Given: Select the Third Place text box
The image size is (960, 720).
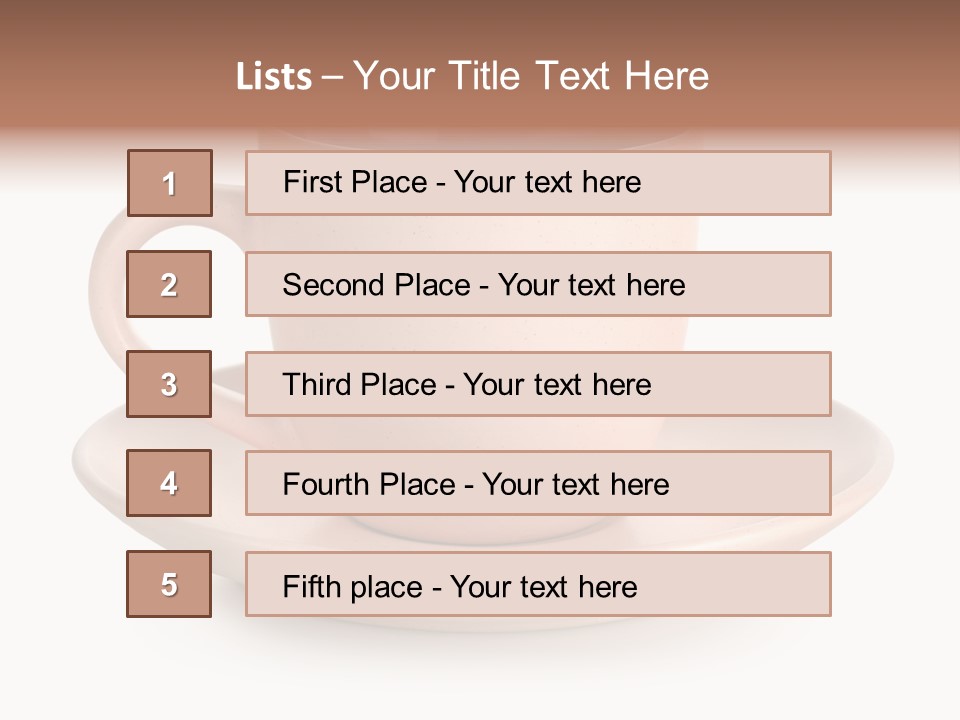Looking at the screenshot, I should [538, 384].
